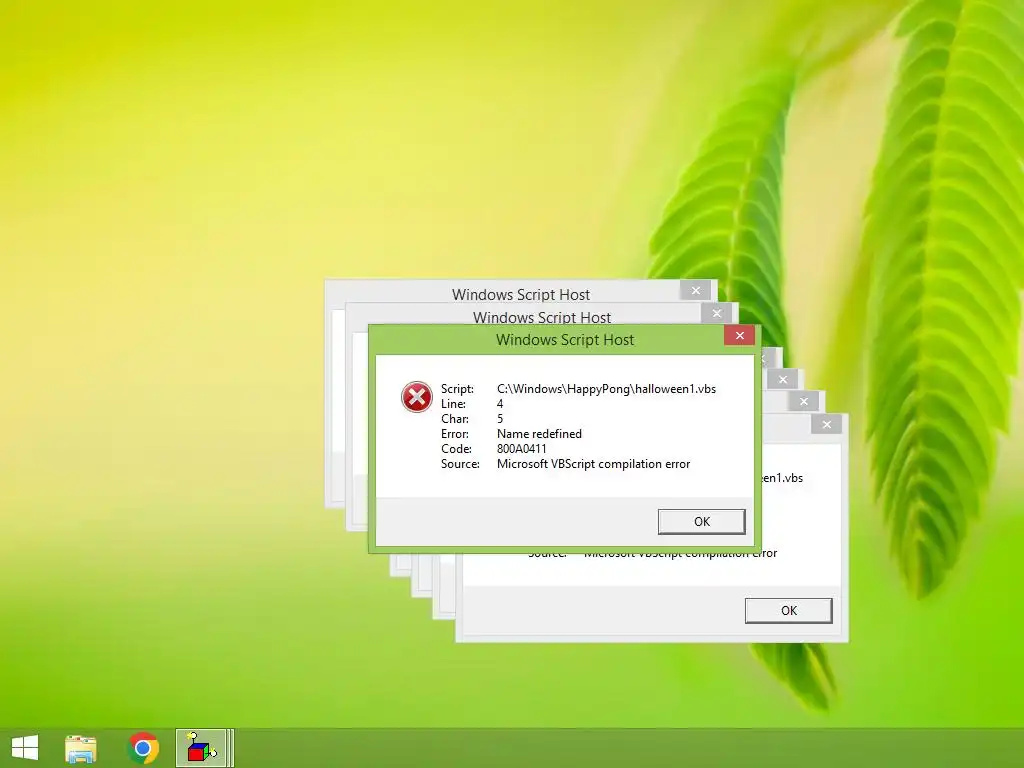The height and width of the screenshot is (768, 1024).
Task: Click the Line: label
Action: [453, 404]
